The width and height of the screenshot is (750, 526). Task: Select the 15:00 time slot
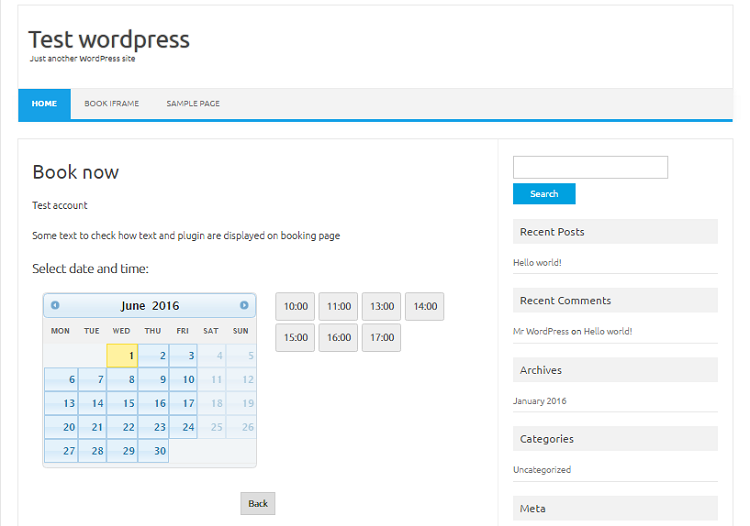[x=295, y=338]
